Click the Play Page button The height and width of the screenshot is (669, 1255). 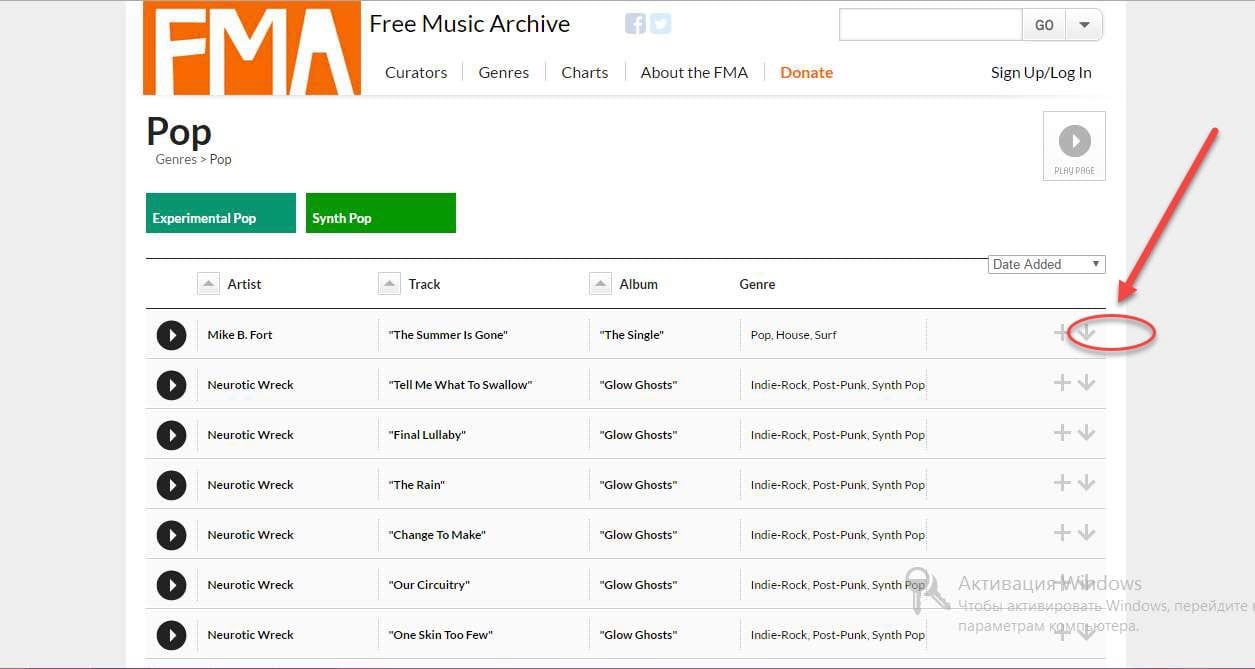click(1074, 146)
